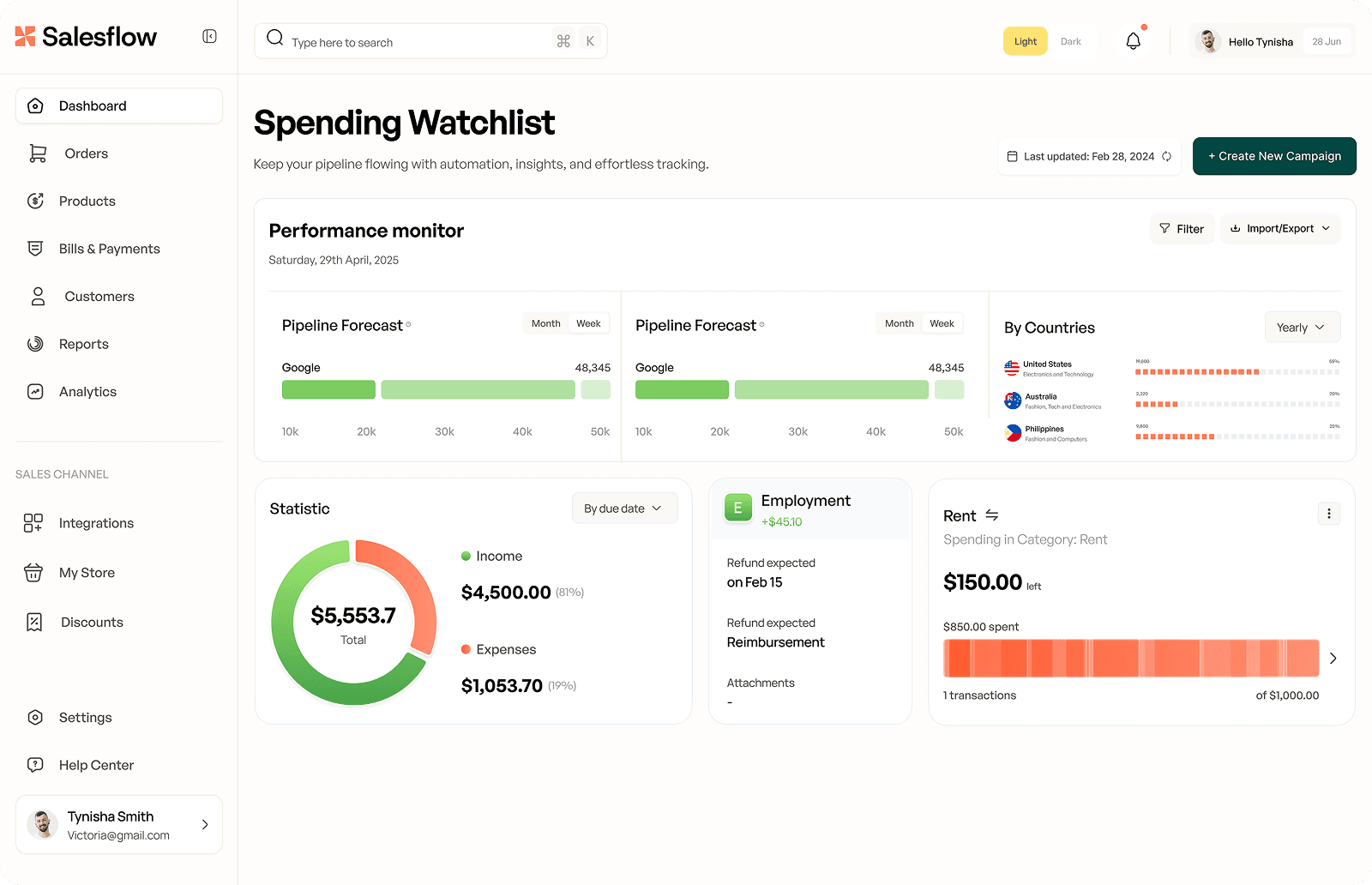
Task: Click the Settings gear icon
Action: click(x=35, y=718)
